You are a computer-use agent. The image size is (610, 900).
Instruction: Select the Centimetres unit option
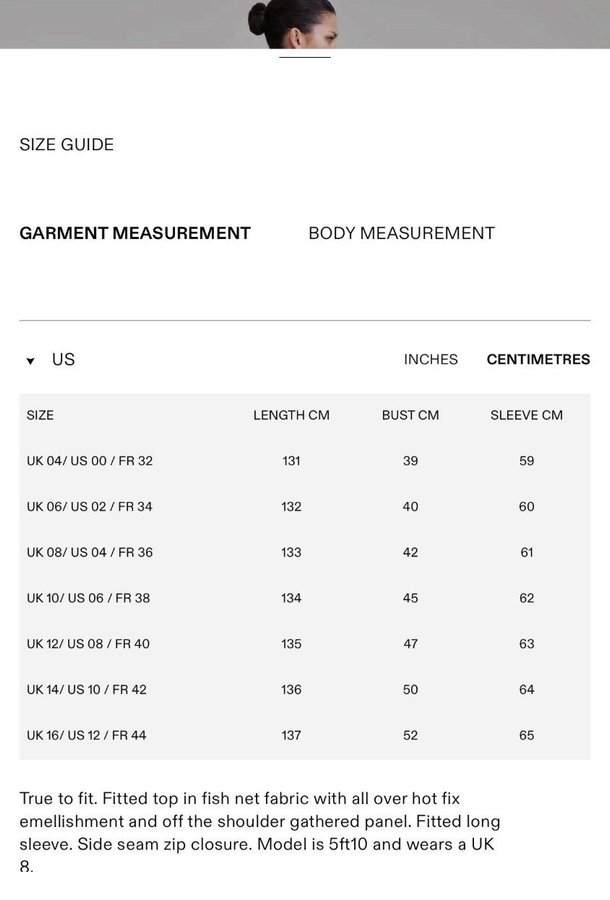point(538,359)
